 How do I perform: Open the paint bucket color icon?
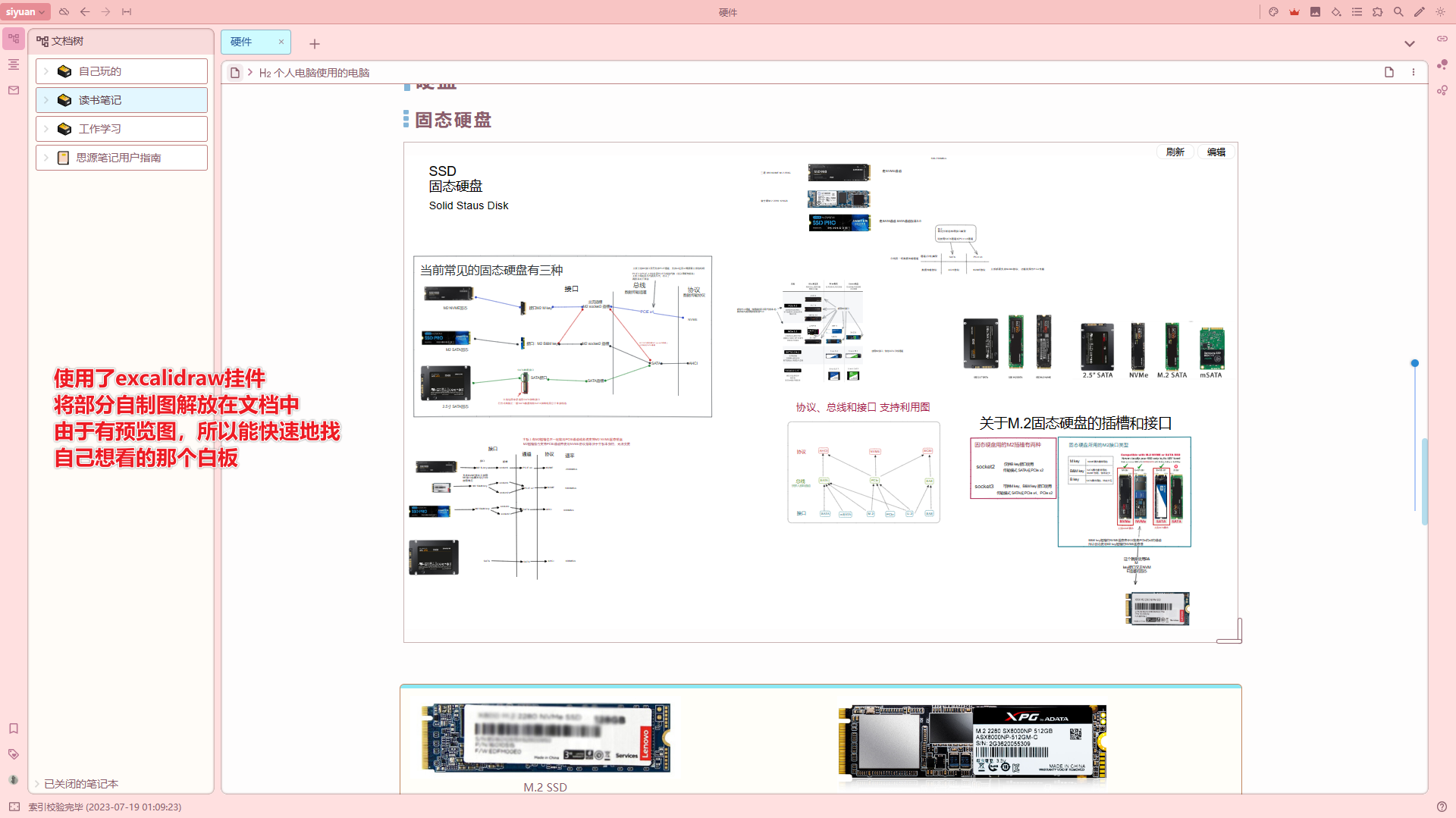click(x=1336, y=12)
